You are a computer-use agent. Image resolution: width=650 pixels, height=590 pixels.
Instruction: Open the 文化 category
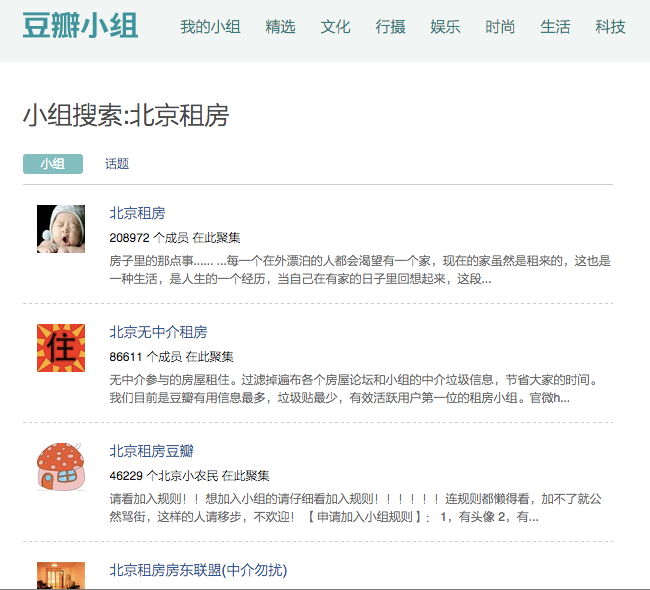pos(335,27)
